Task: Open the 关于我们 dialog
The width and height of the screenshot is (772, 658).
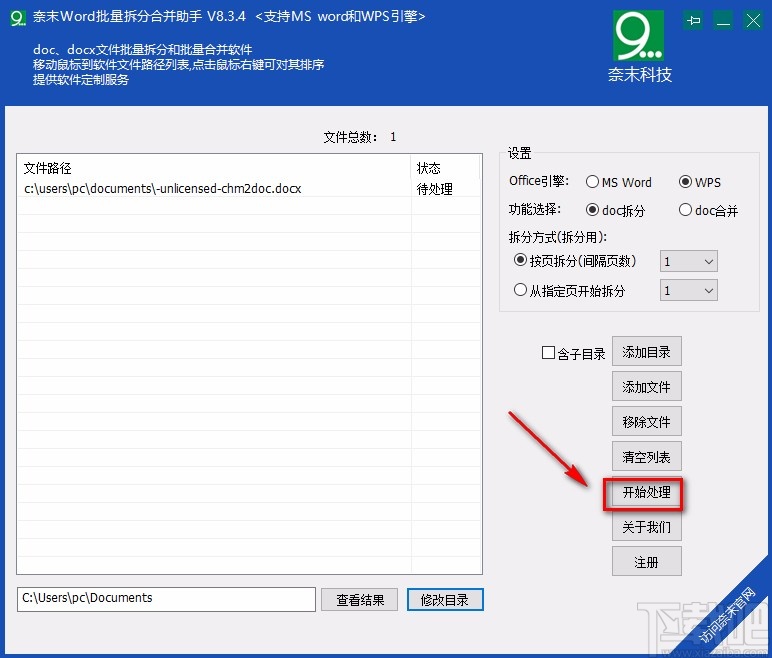Action: click(646, 527)
